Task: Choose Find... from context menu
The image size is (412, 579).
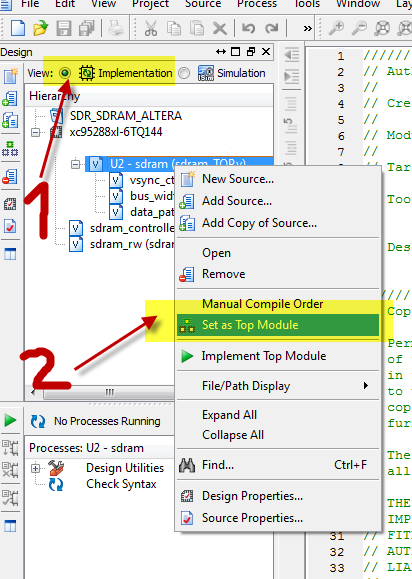Action: (x=278, y=465)
